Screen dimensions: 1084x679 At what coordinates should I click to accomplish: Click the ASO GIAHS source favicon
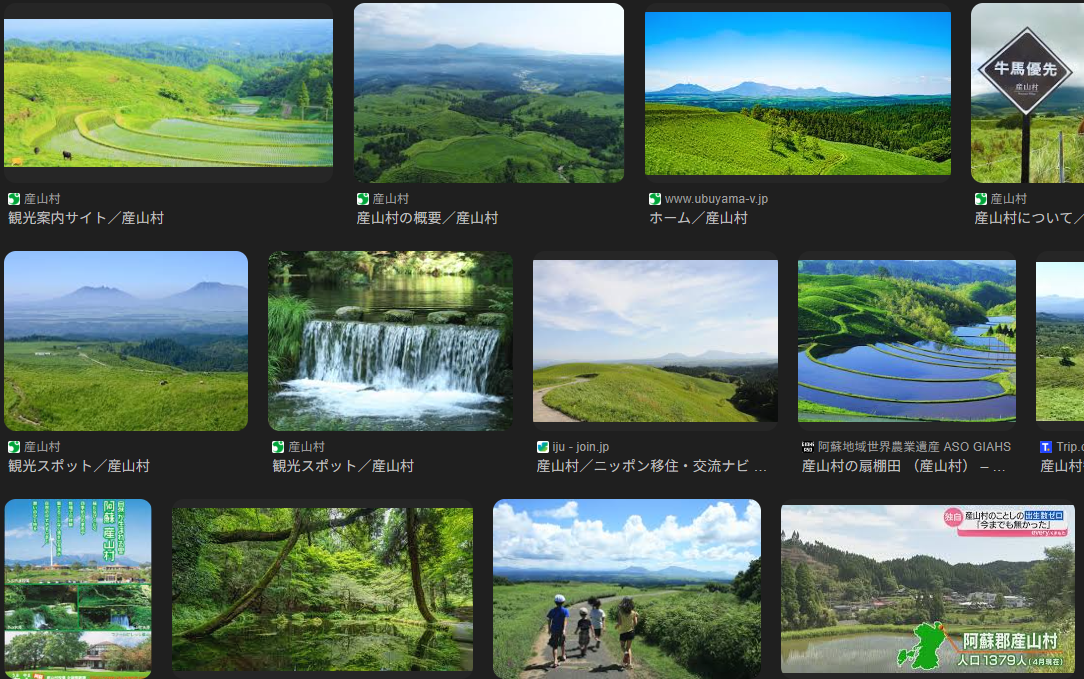[808, 447]
